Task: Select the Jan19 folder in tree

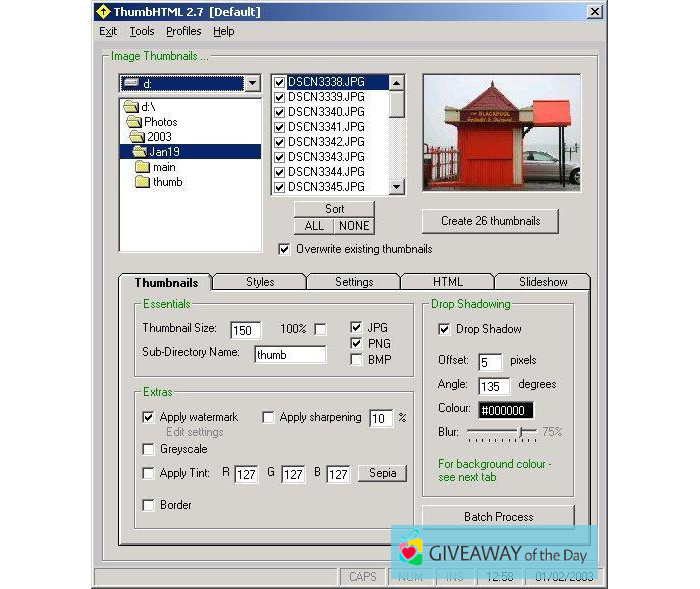Action: pos(164,152)
